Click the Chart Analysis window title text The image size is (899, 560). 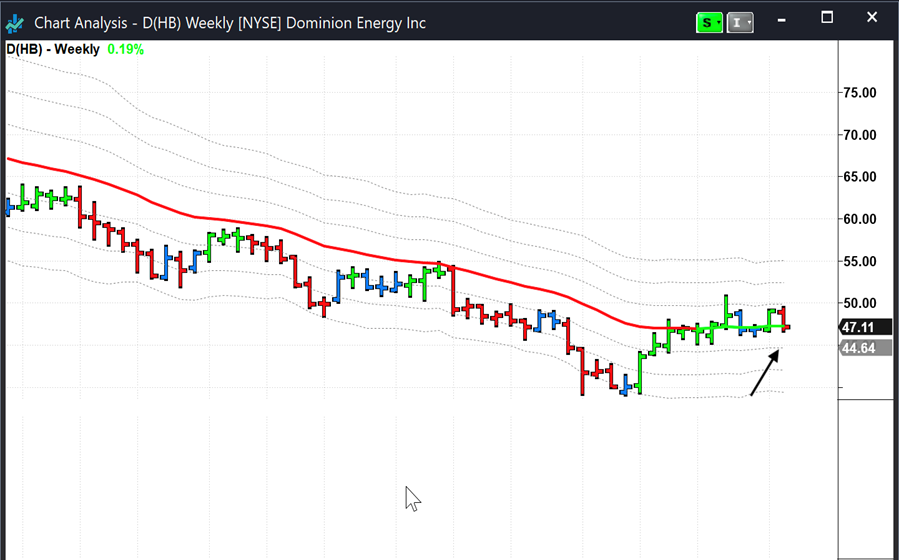coord(230,22)
